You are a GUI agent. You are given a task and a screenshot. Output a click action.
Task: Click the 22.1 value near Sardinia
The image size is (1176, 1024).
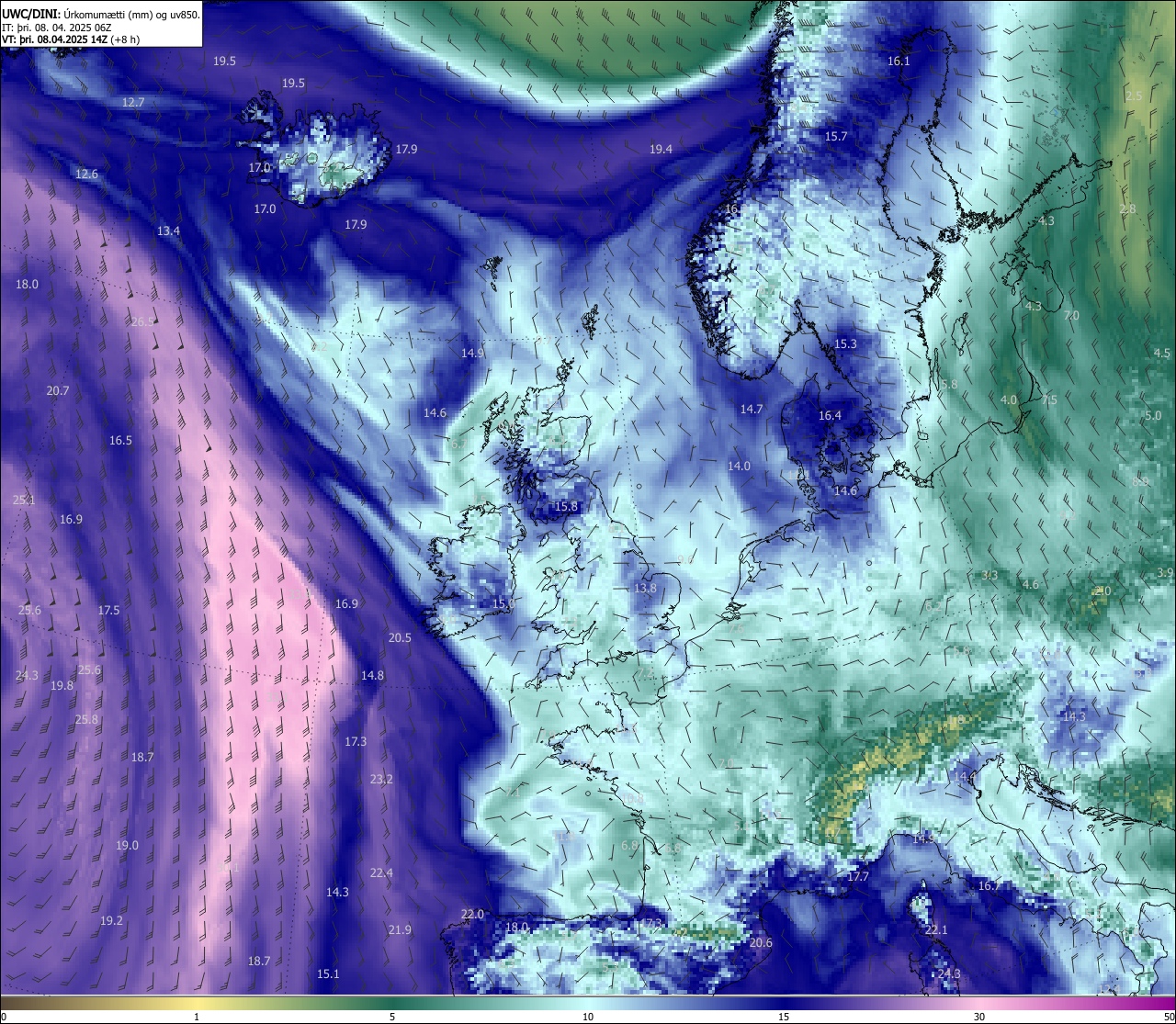pos(935,929)
